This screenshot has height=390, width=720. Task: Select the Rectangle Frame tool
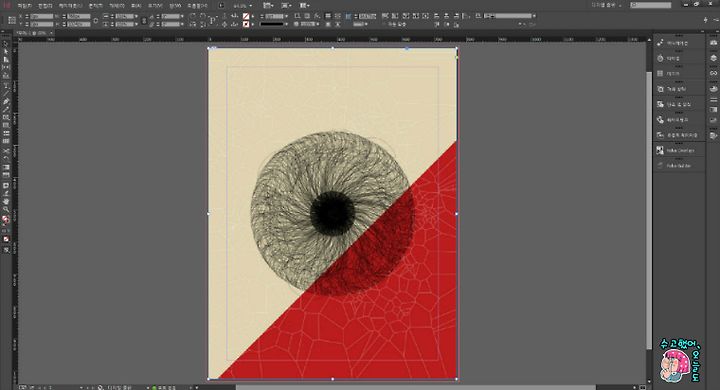(6, 117)
